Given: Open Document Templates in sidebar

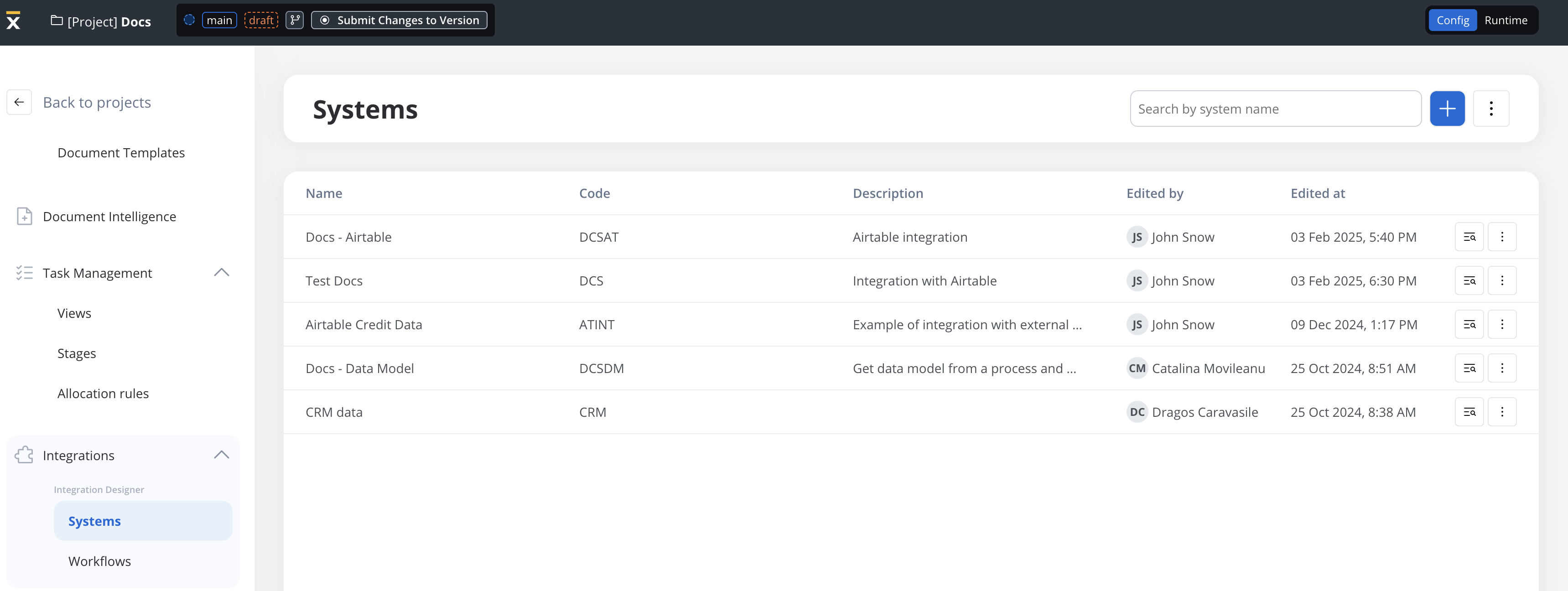Looking at the screenshot, I should point(121,153).
